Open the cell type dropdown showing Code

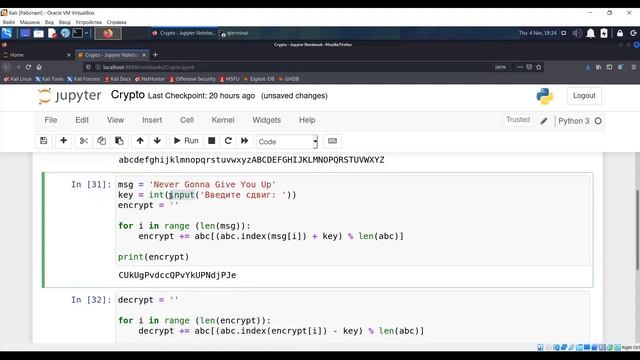(287, 142)
